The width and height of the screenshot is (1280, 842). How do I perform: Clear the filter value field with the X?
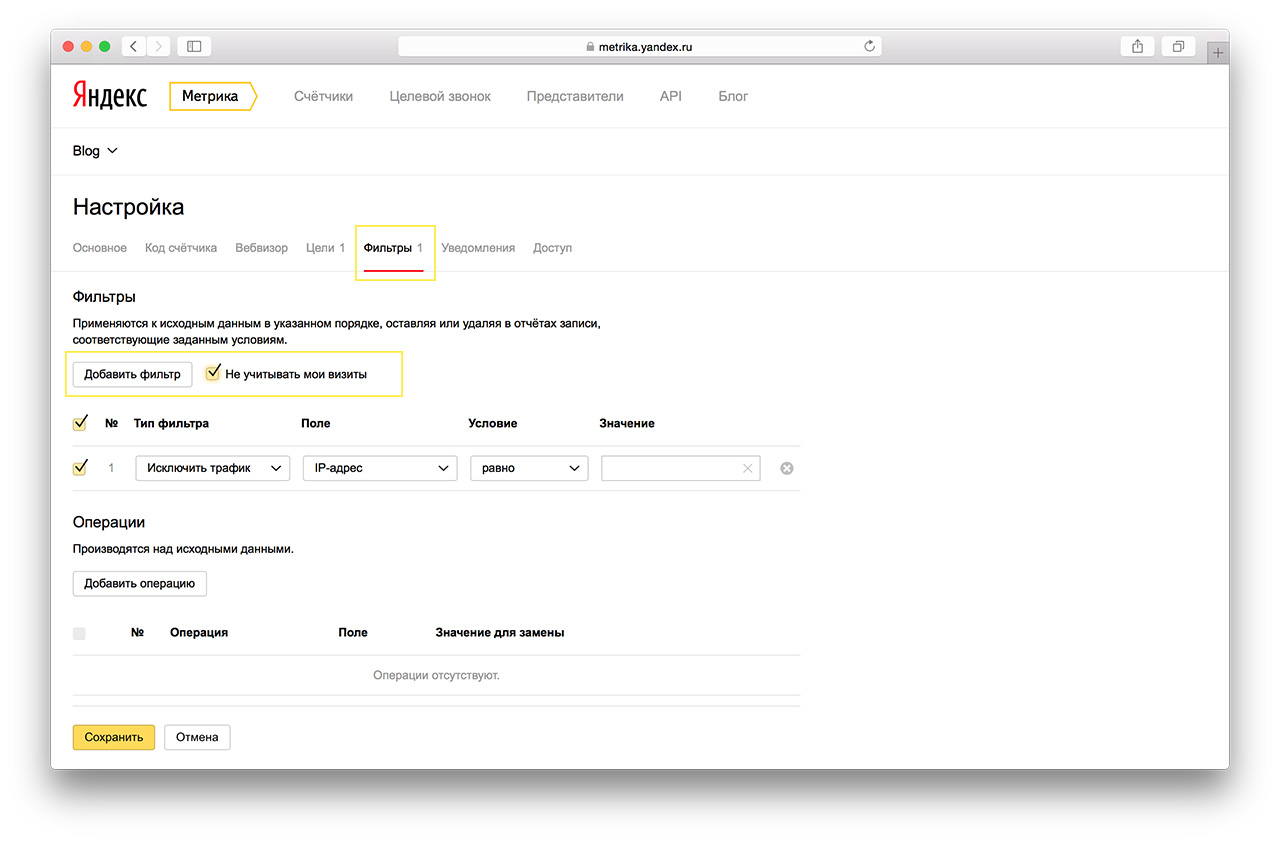point(747,468)
